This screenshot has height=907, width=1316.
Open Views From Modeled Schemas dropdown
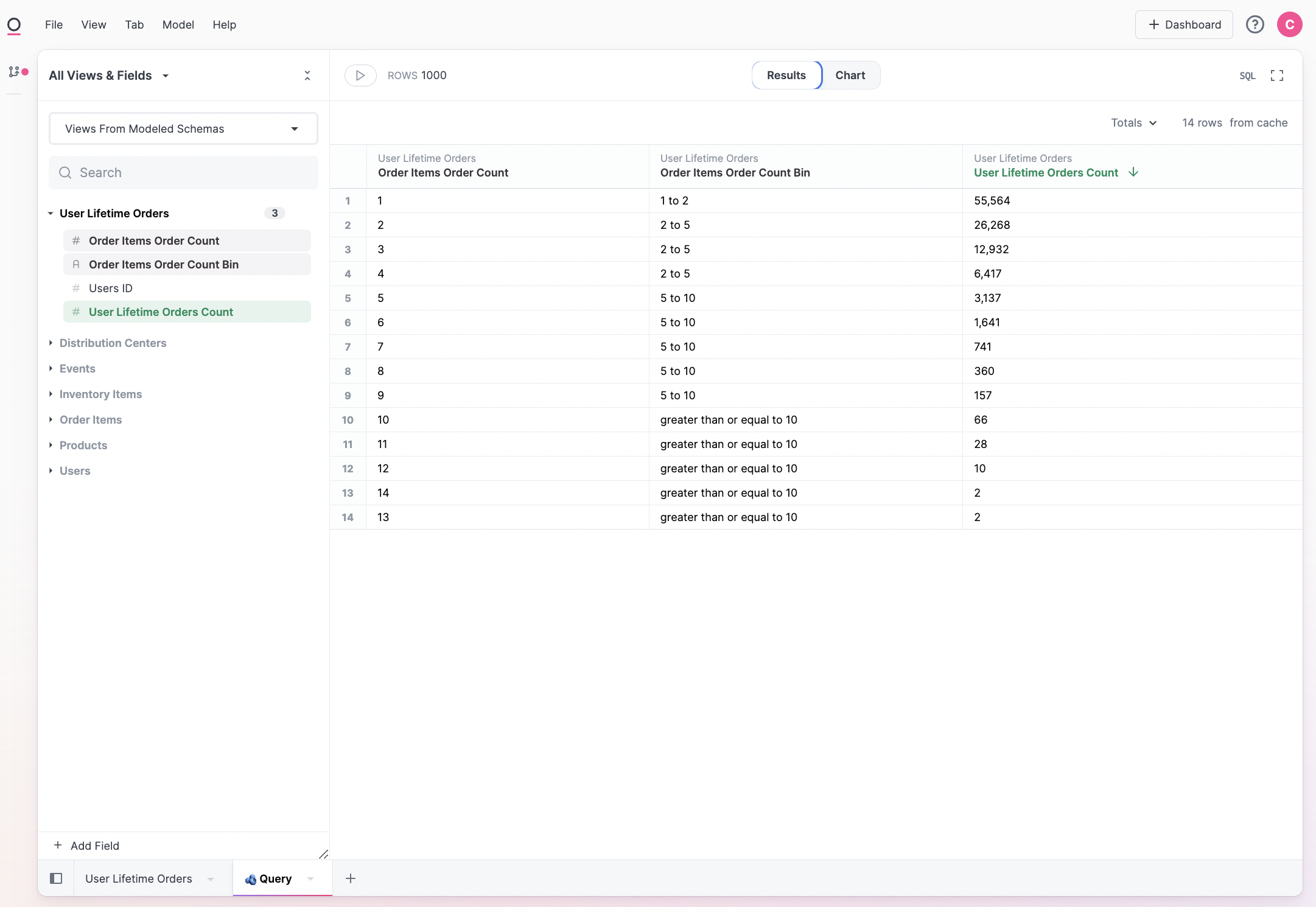pyautogui.click(x=183, y=129)
